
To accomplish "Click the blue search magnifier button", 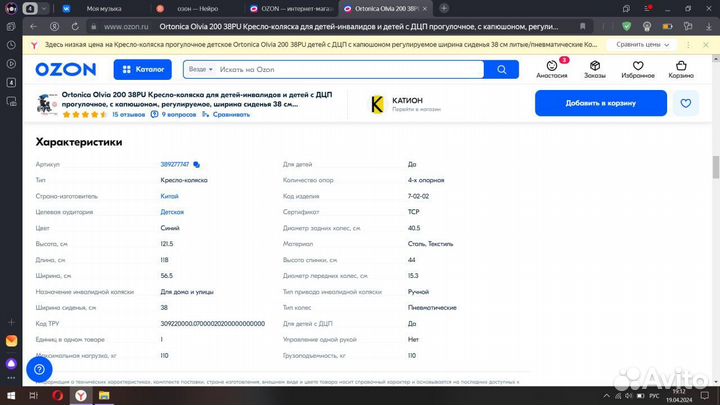I will 501,69.
